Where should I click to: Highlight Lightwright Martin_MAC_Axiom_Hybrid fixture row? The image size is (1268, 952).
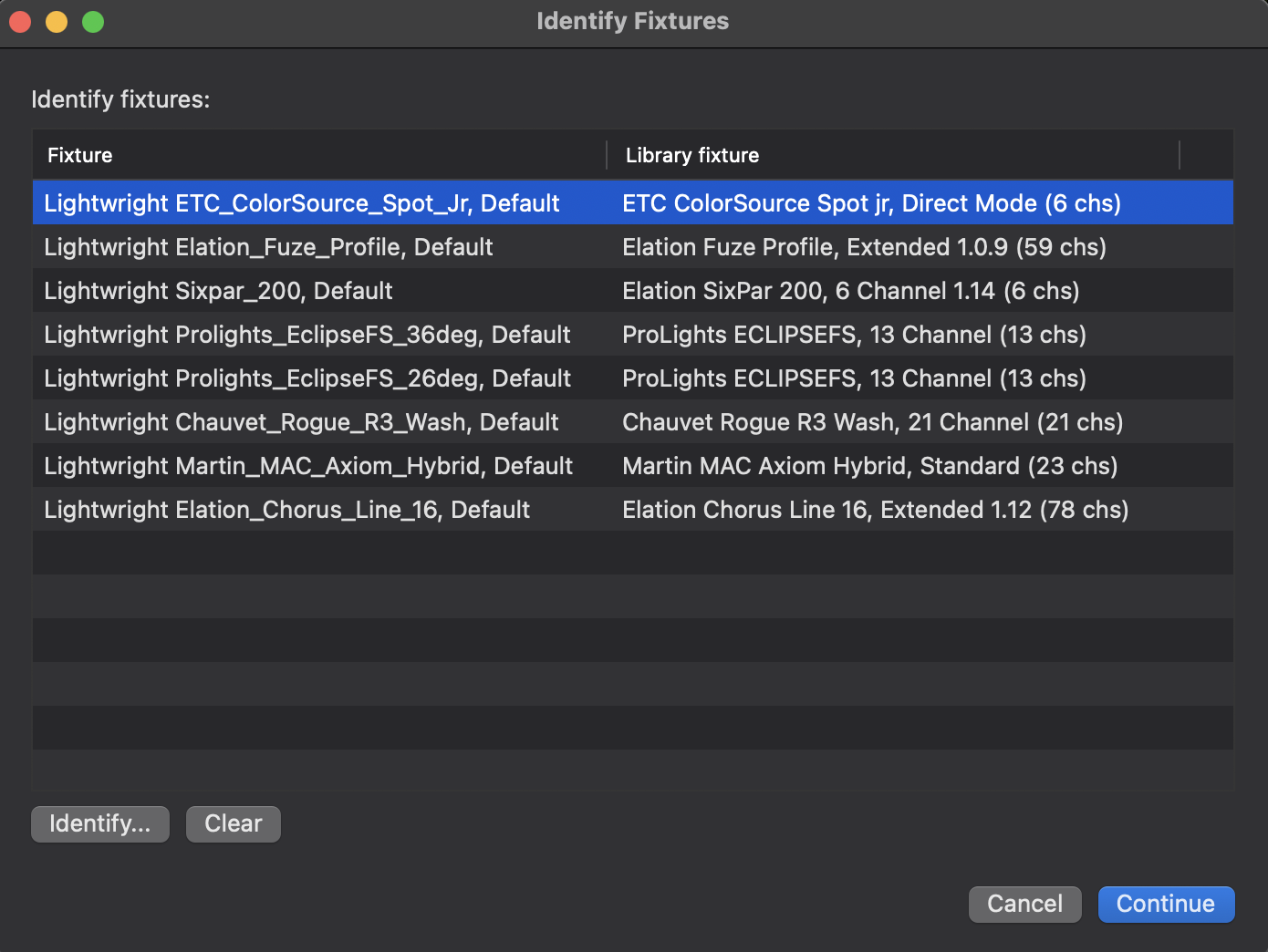tap(307, 466)
